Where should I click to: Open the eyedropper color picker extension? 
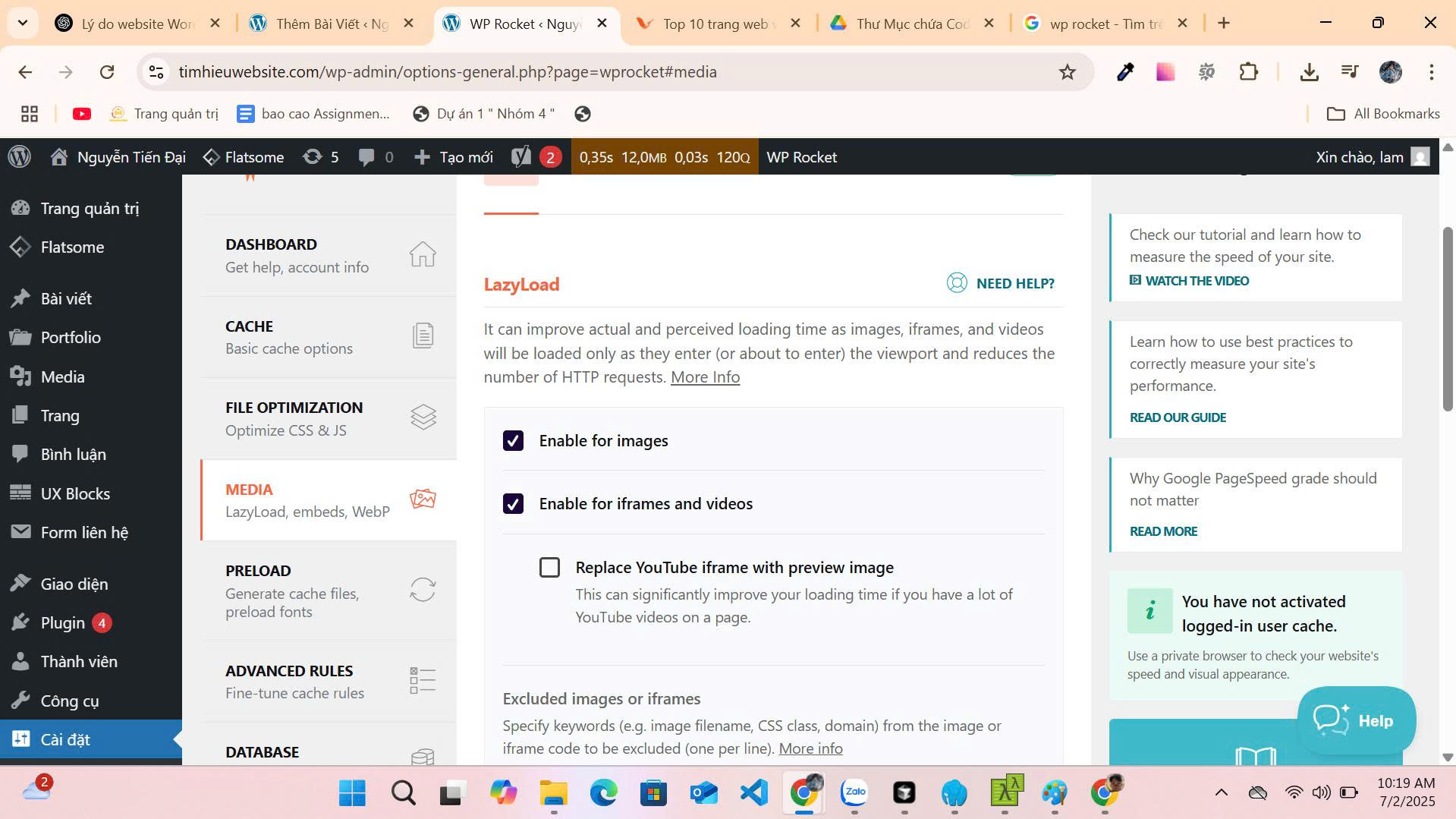(x=1124, y=72)
